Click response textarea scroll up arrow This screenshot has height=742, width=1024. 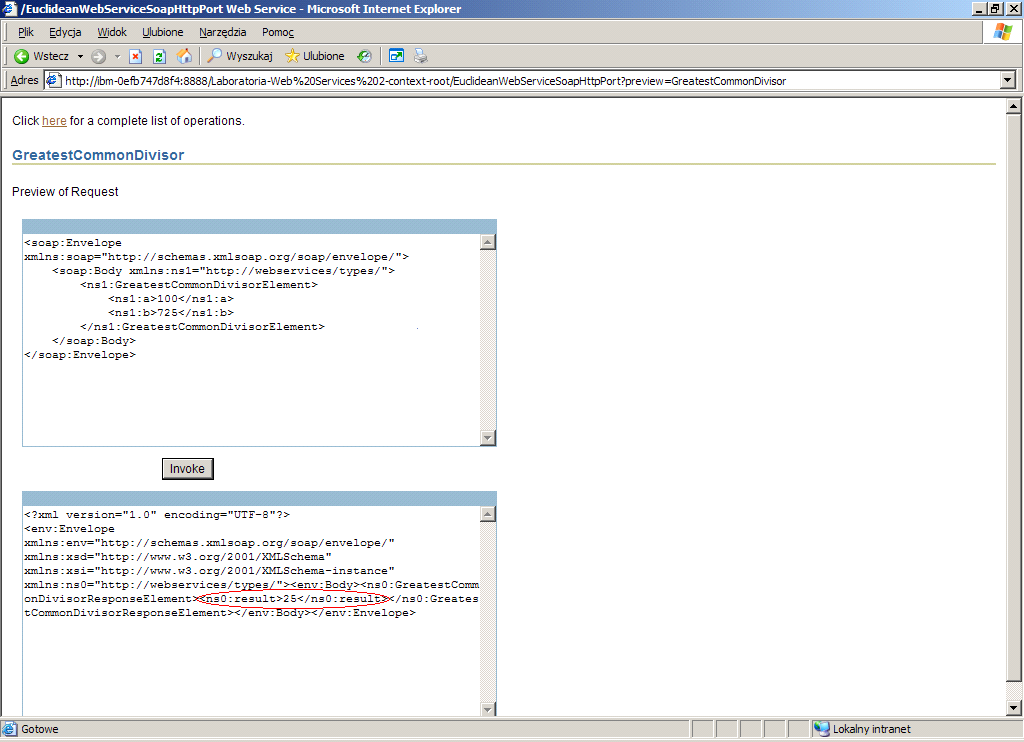[x=488, y=515]
